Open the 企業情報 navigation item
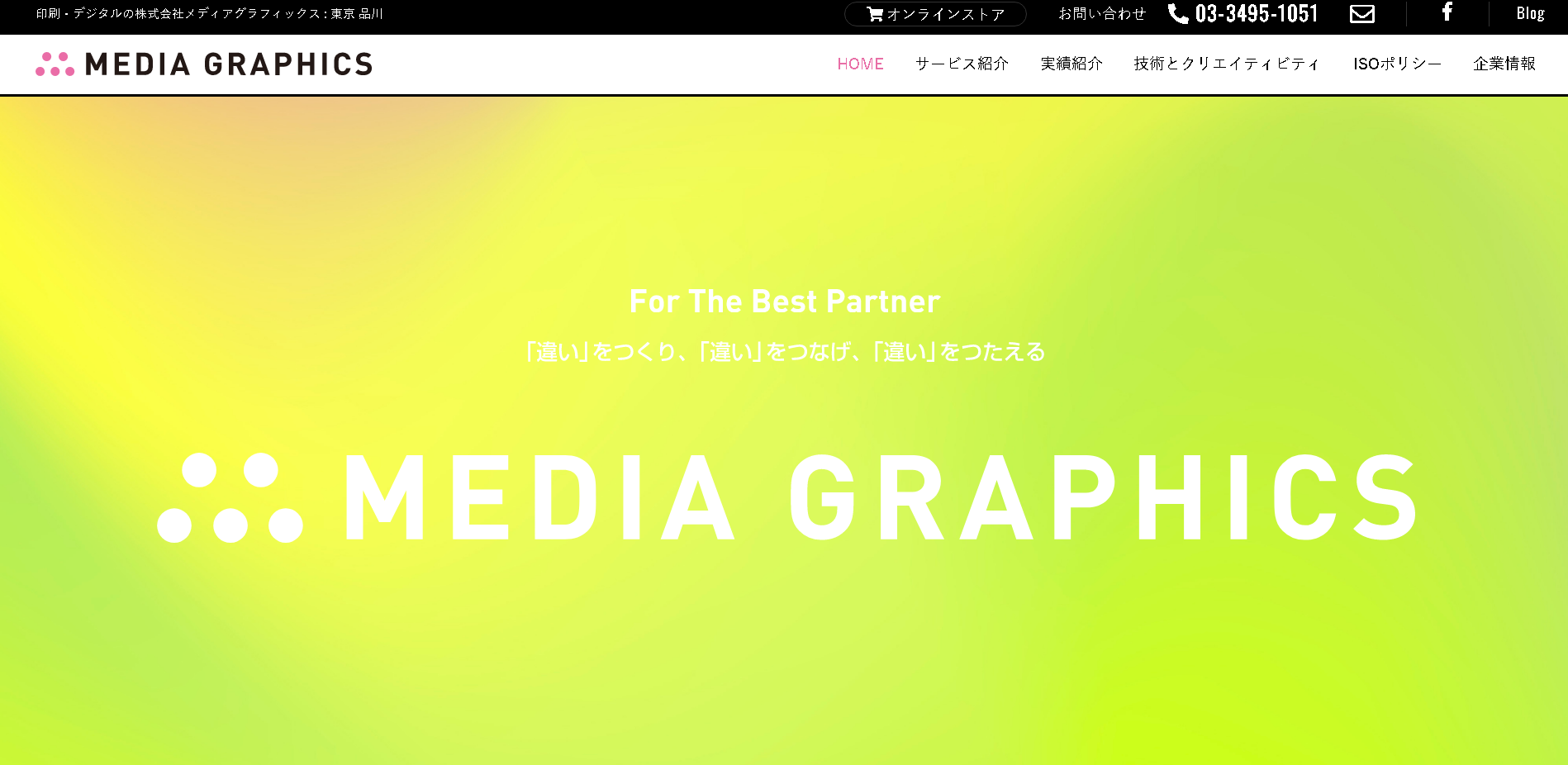The image size is (1568, 765). click(1504, 64)
